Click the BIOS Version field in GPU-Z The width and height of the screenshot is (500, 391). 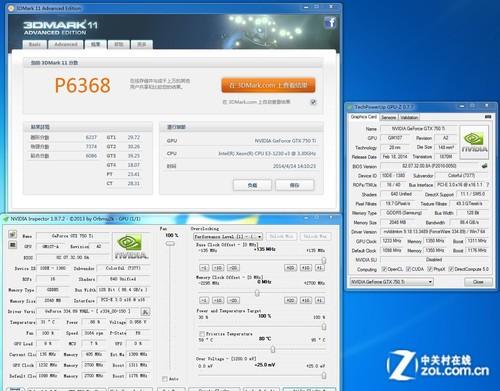pyautogui.click(x=429, y=166)
